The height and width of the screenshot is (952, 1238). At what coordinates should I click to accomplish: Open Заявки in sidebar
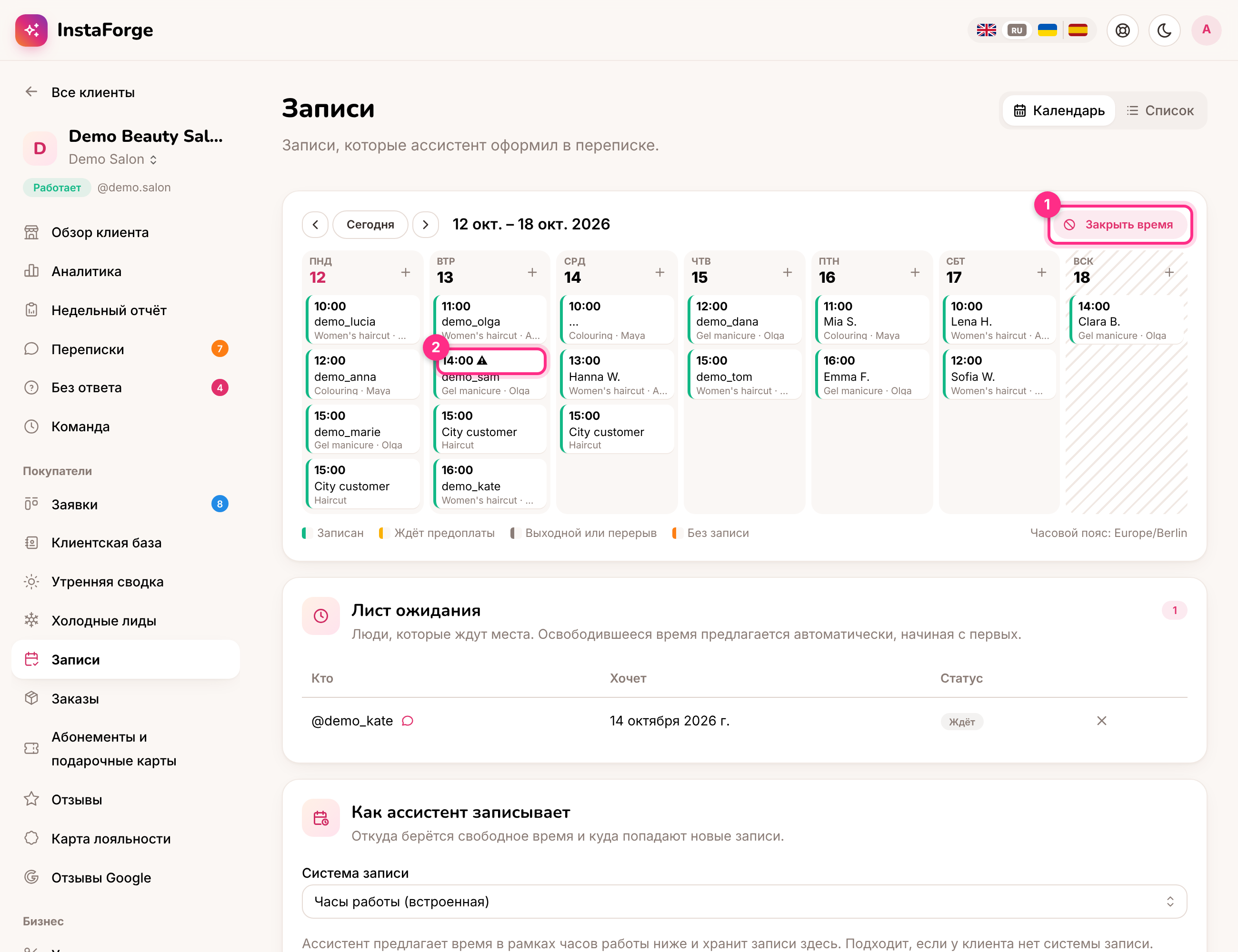[x=125, y=505]
